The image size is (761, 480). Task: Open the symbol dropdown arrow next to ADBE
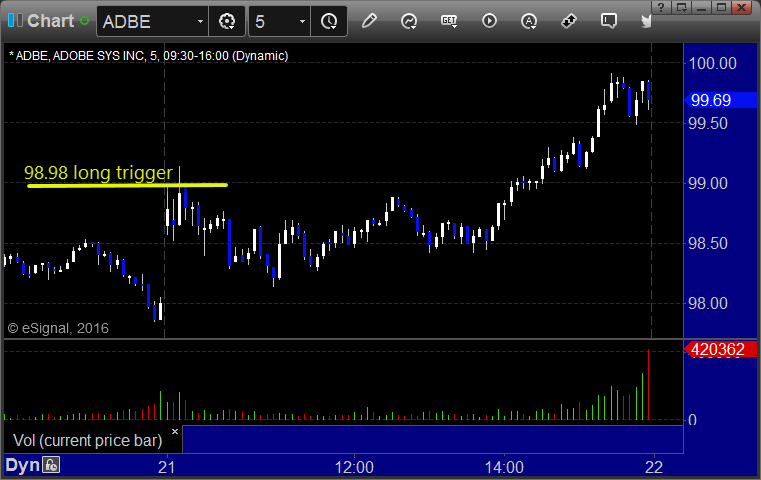click(x=200, y=22)
